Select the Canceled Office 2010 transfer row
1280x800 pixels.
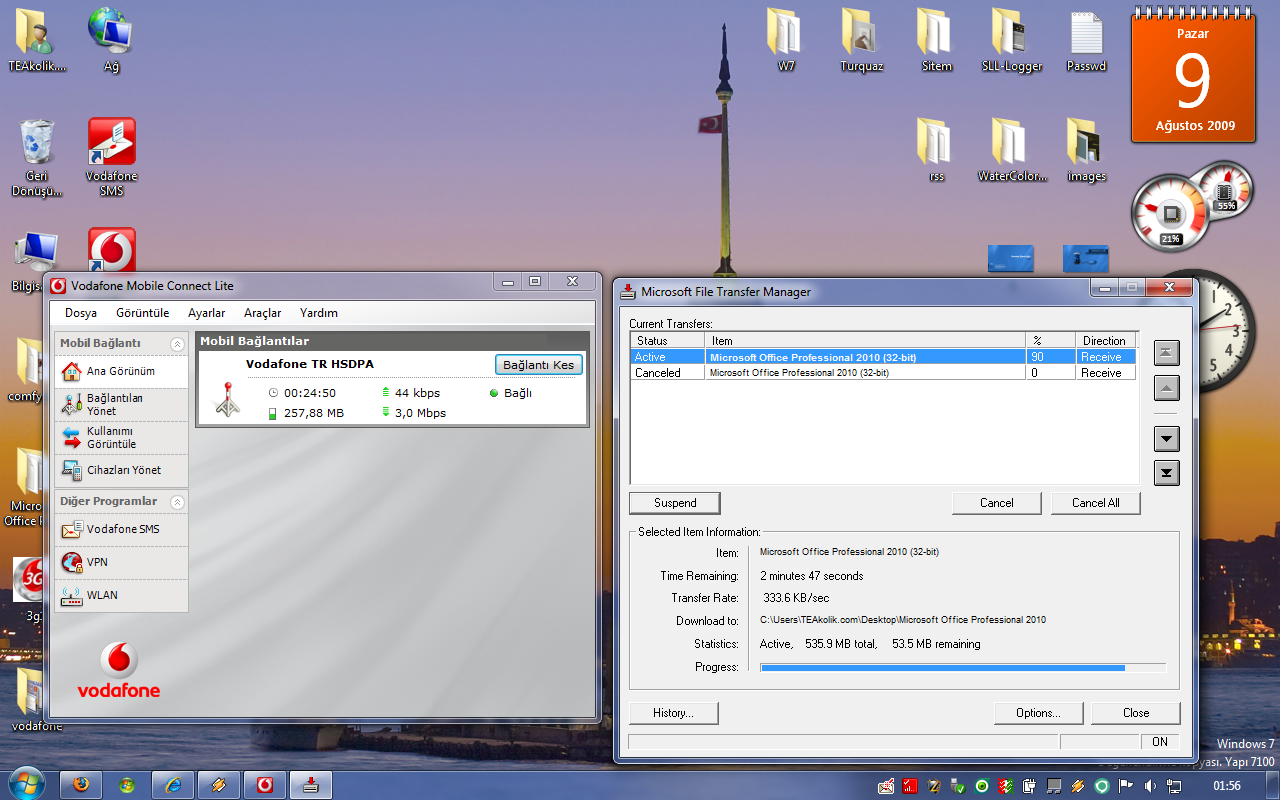[883, 373]
